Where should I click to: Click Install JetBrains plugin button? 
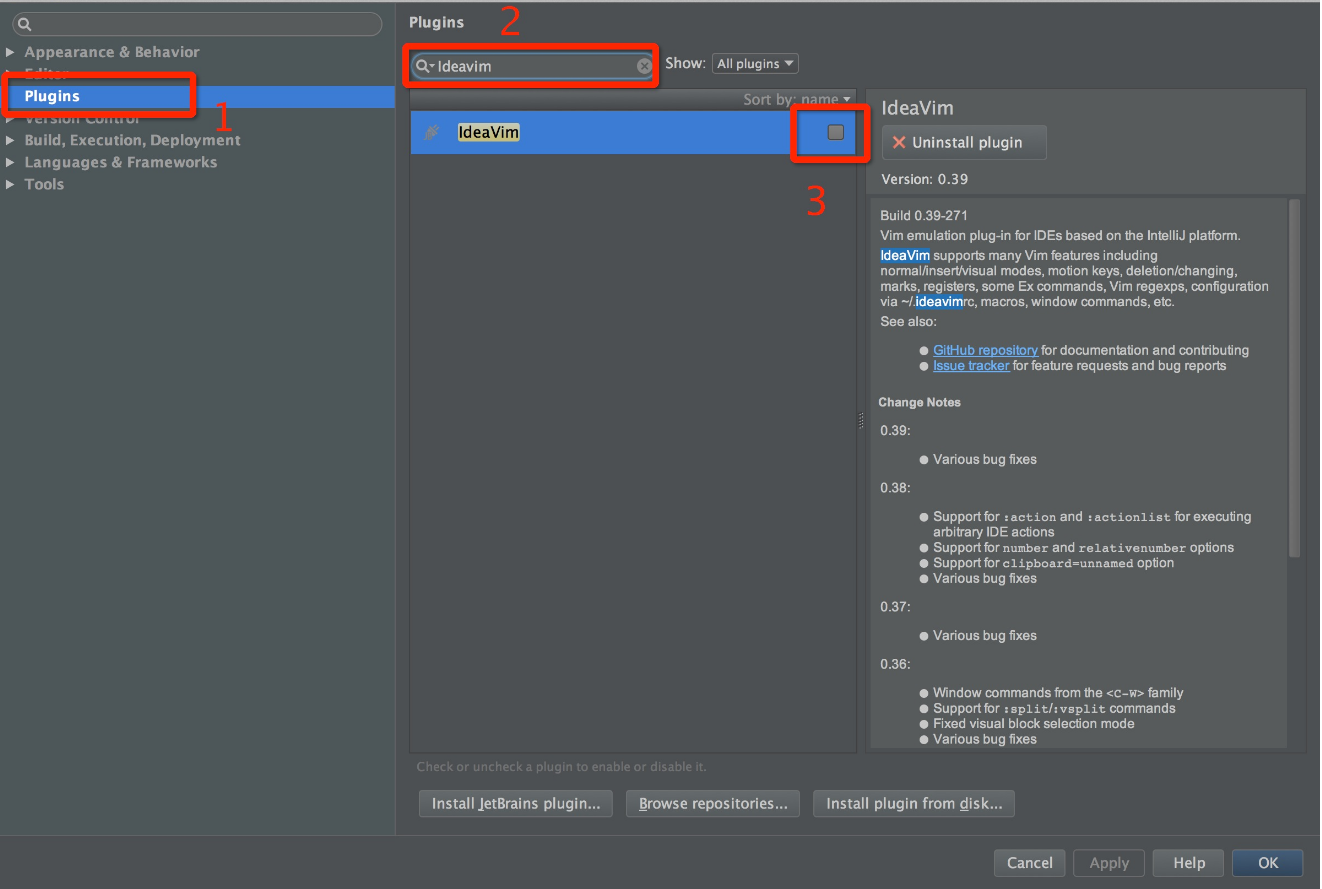[x=515, y=804]
